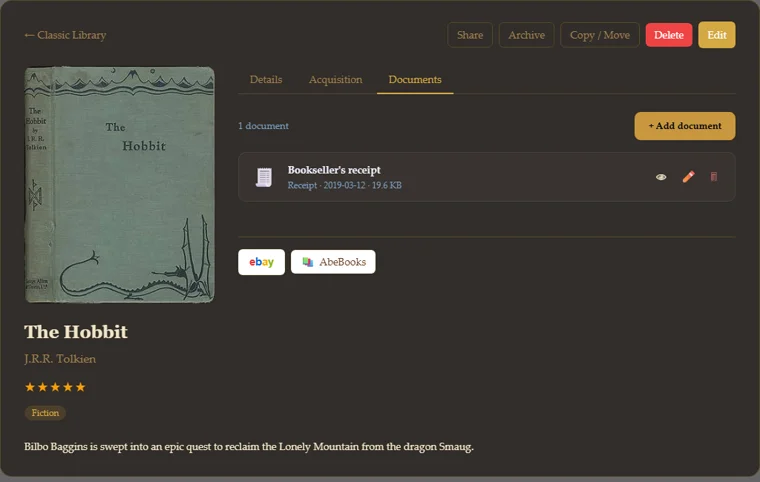Click the Share button
Image resolution: width=760 pixels, height=482 pixels.
pyautogui.click(x=470, y=35)
